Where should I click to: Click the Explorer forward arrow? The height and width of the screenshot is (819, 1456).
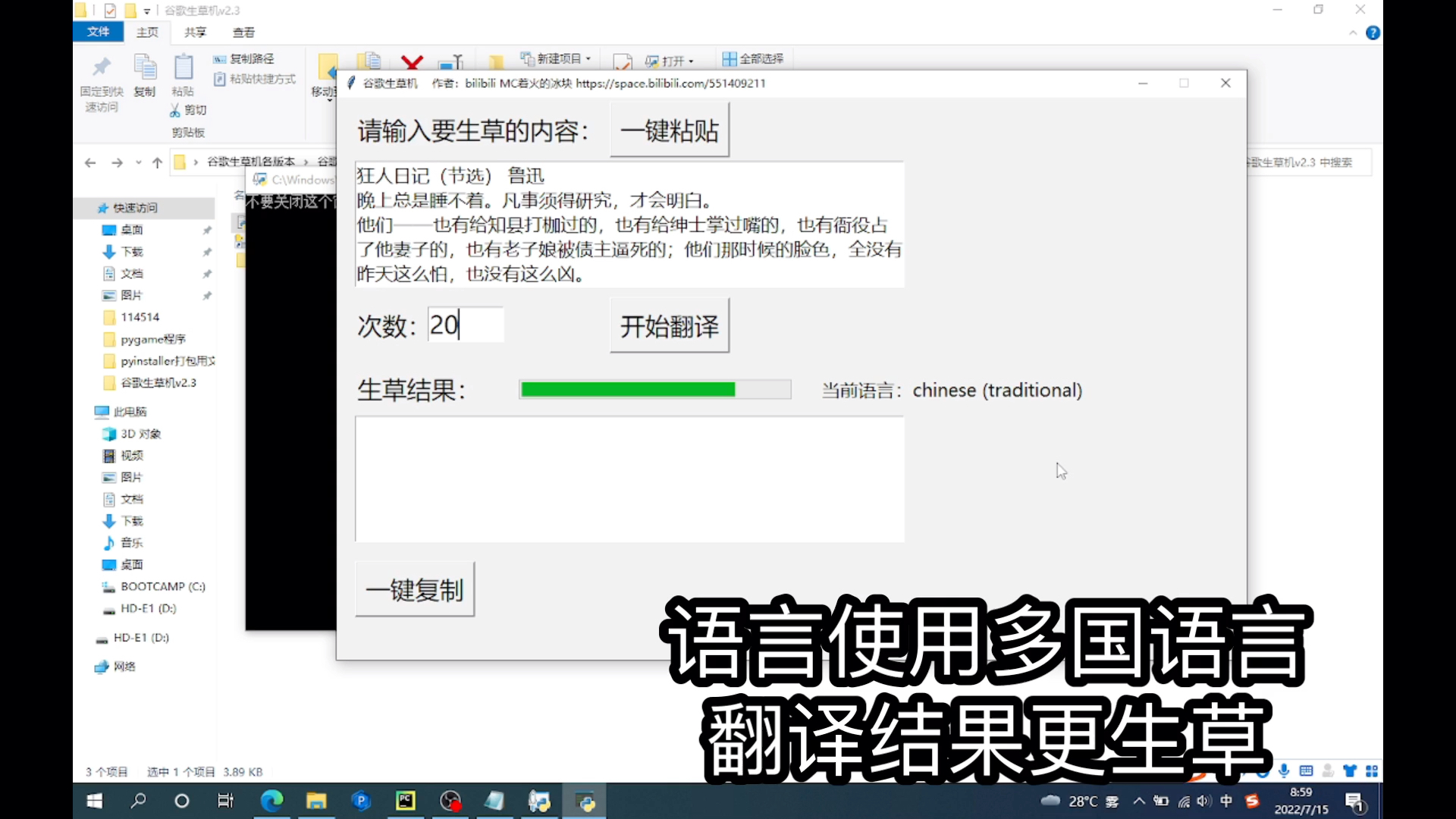117,162
